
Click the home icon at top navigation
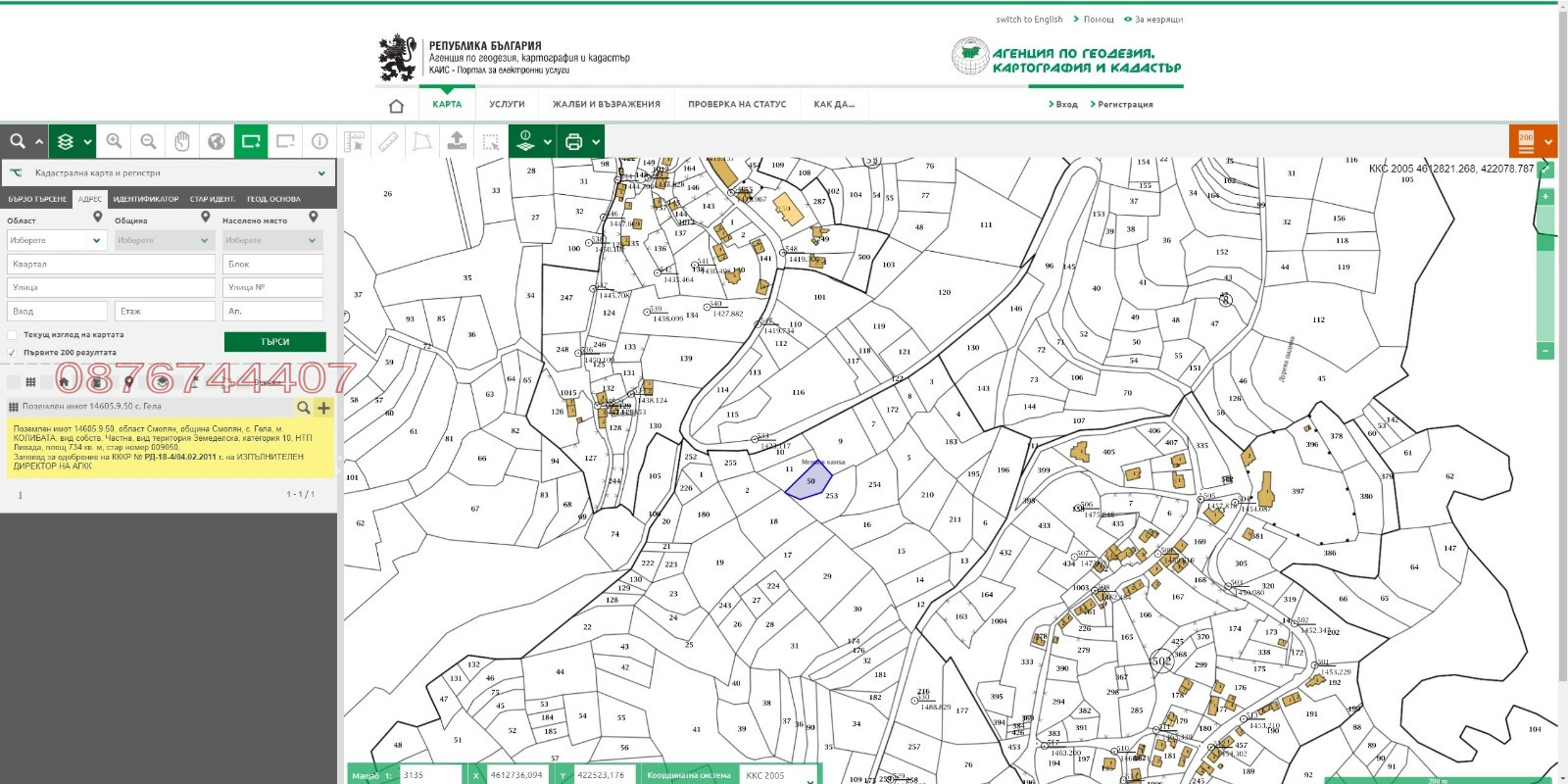point(396,105)
